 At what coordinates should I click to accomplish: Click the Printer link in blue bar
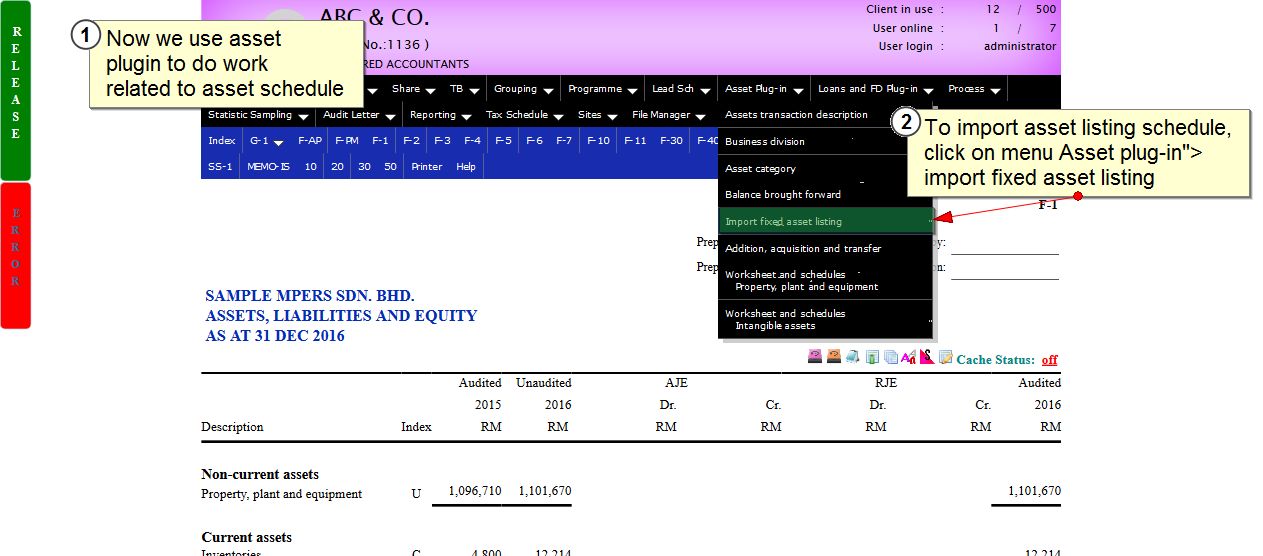427,167
